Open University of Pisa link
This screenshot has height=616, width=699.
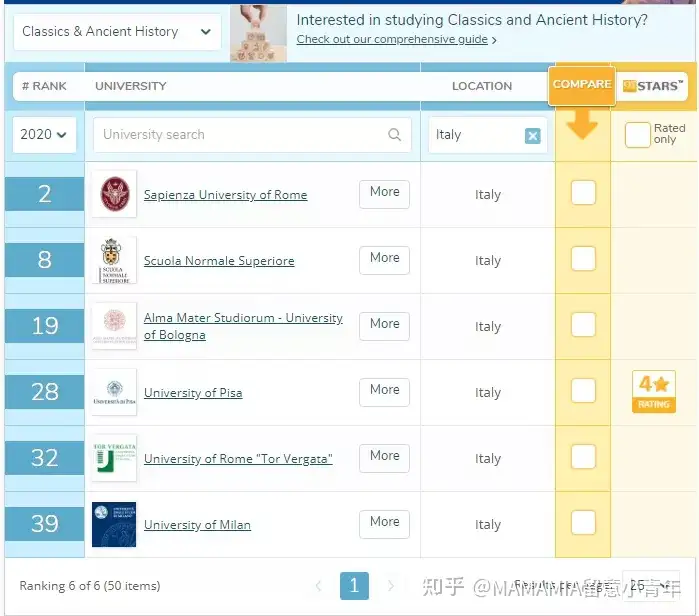193,393
